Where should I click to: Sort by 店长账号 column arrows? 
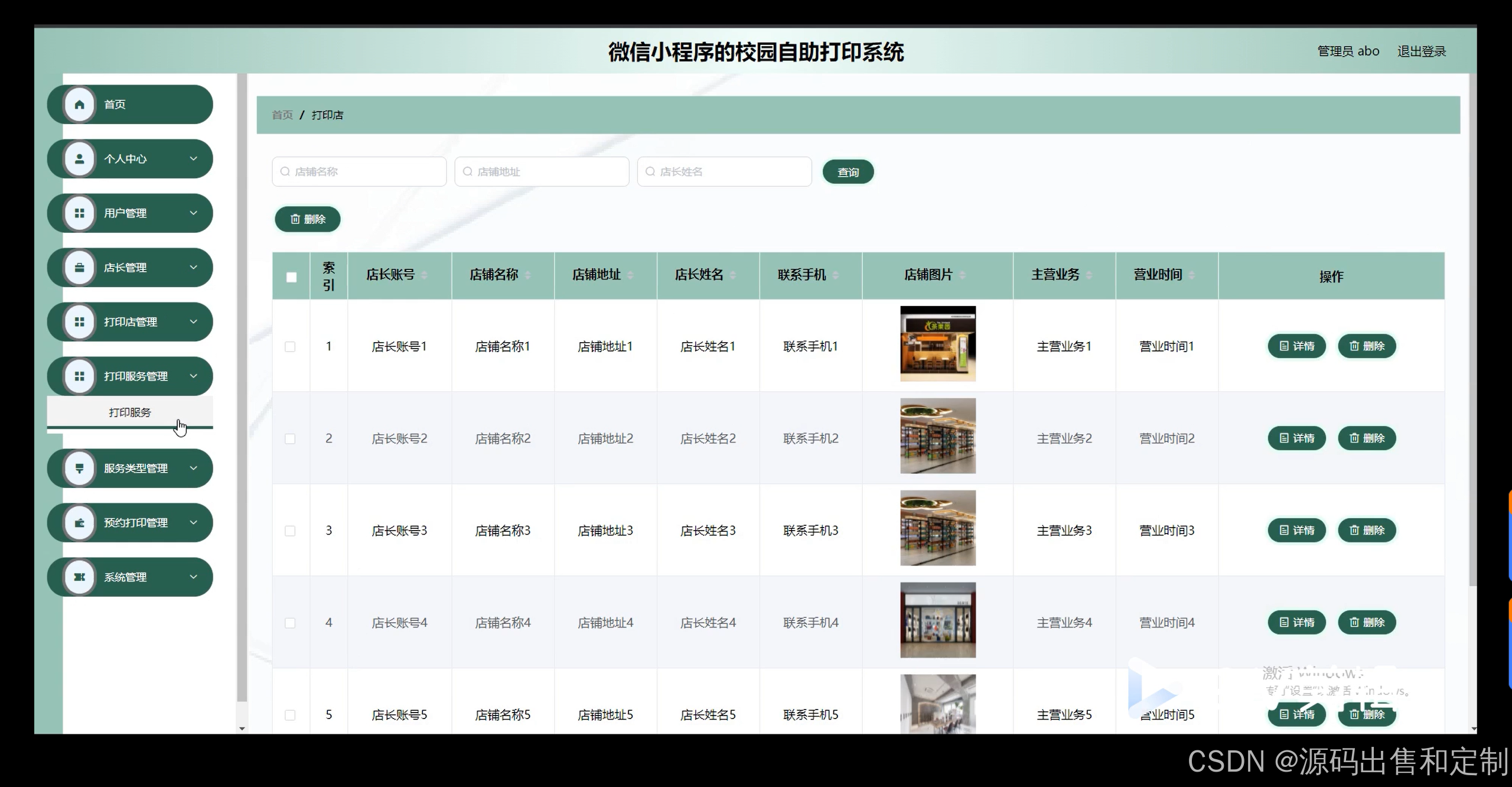424,275
